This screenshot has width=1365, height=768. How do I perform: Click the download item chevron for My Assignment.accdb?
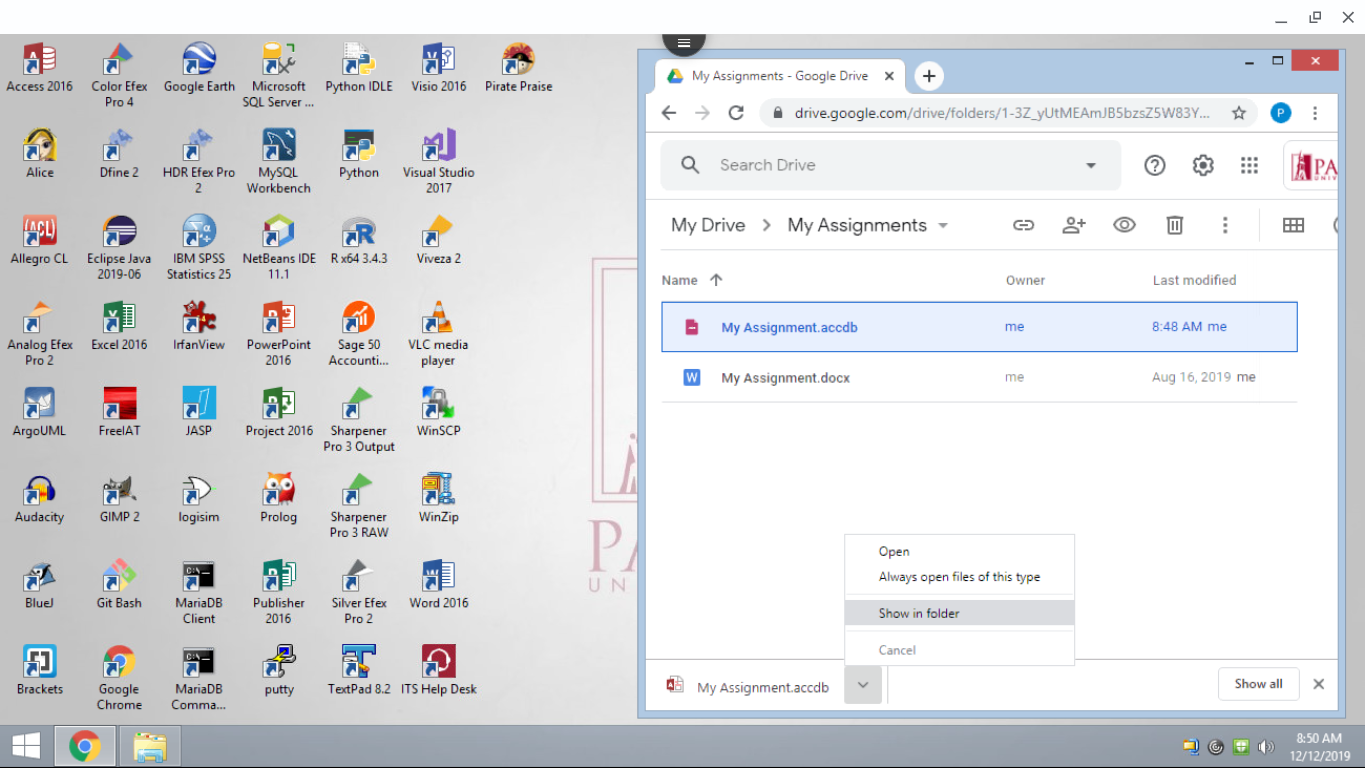[863, 685]
